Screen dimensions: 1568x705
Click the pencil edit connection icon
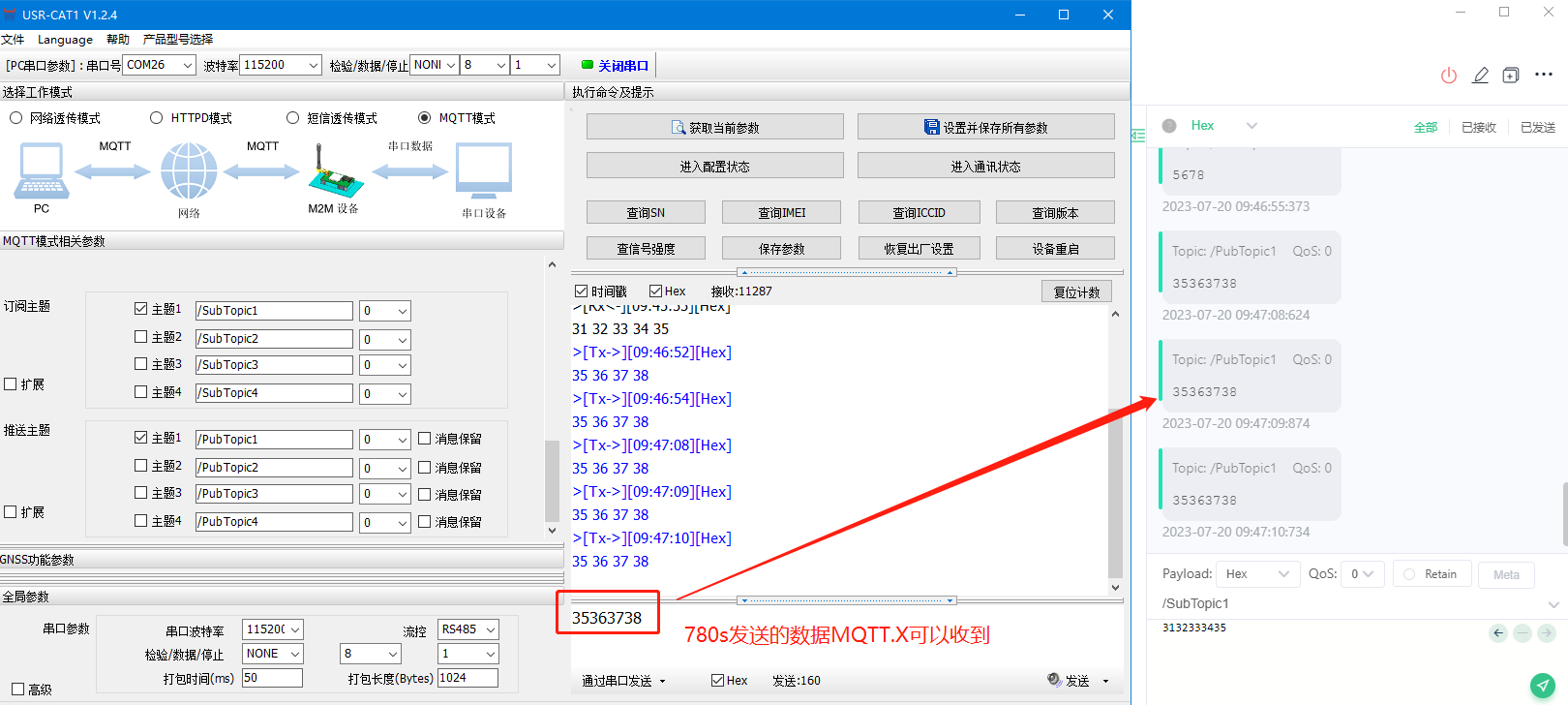coord(1480,76)
